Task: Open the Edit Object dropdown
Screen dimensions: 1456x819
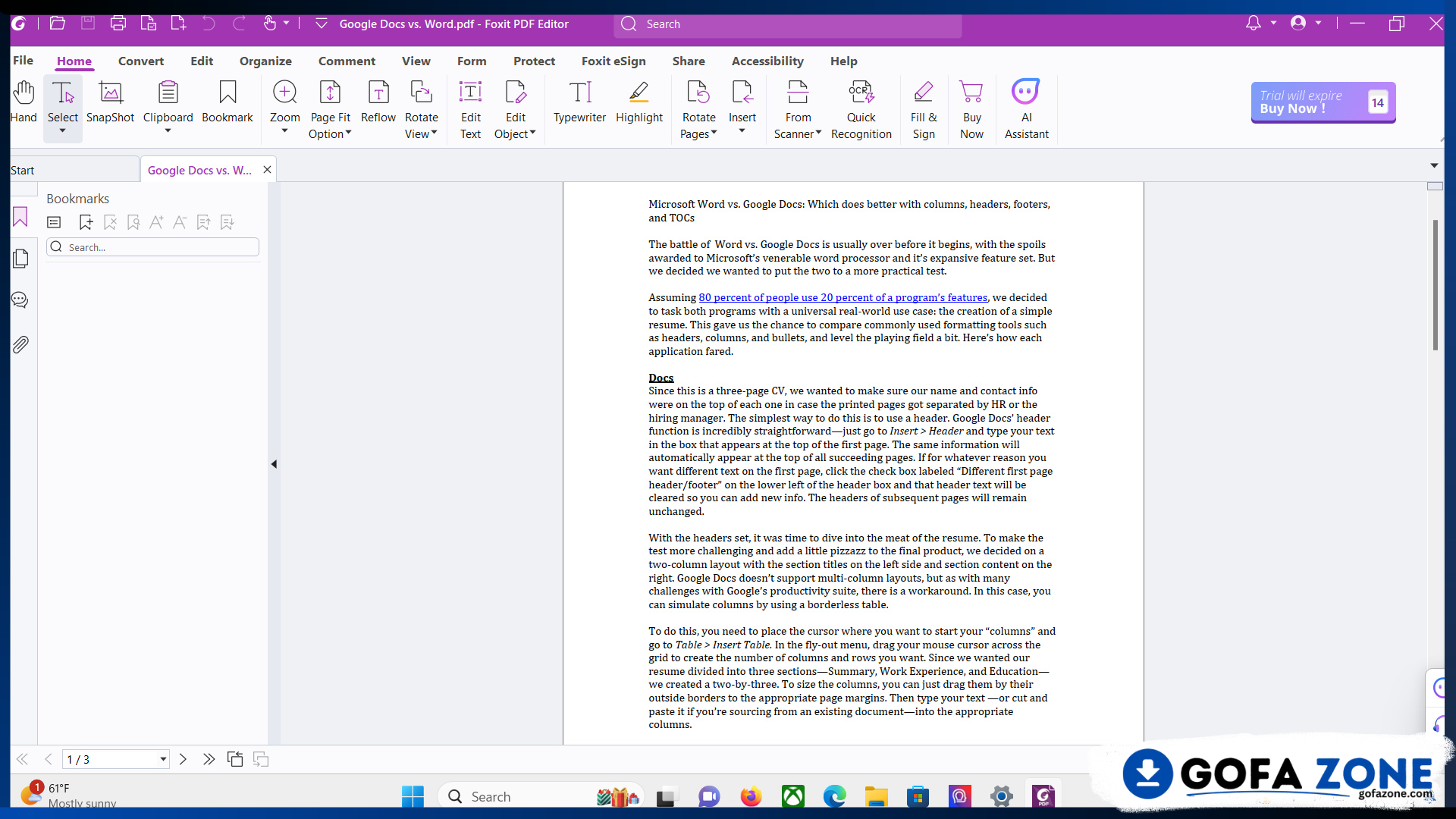Action: click(x=533, y=133)
